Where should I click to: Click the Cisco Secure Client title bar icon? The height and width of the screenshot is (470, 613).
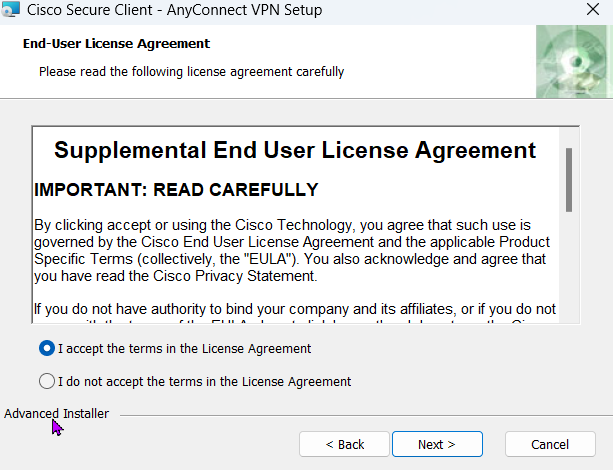point(12,13)
